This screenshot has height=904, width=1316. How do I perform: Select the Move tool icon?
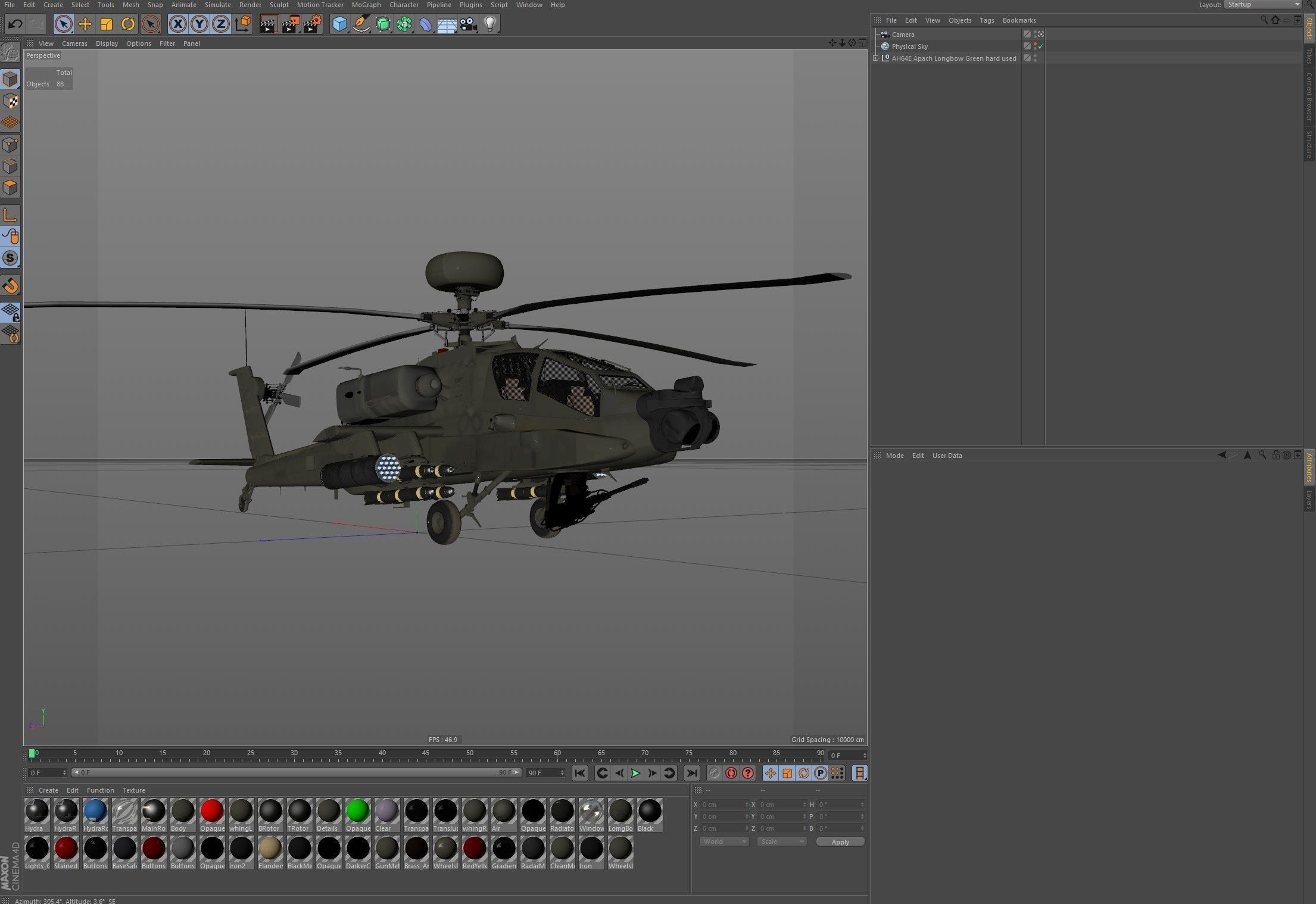pyautogui.click(x=85, y=24)
